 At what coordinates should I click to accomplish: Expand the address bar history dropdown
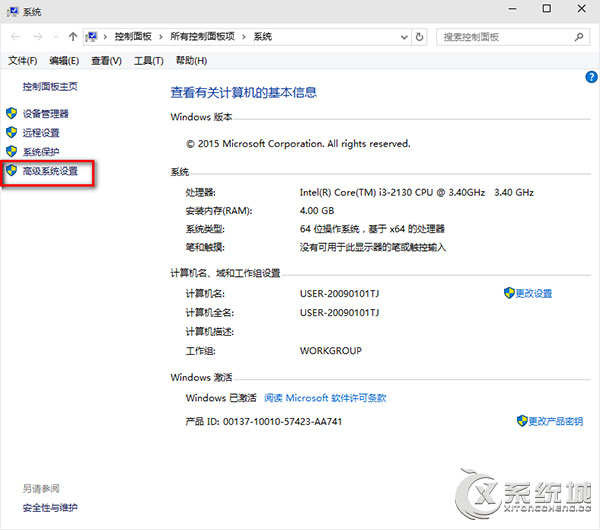[x=404, y=37]
